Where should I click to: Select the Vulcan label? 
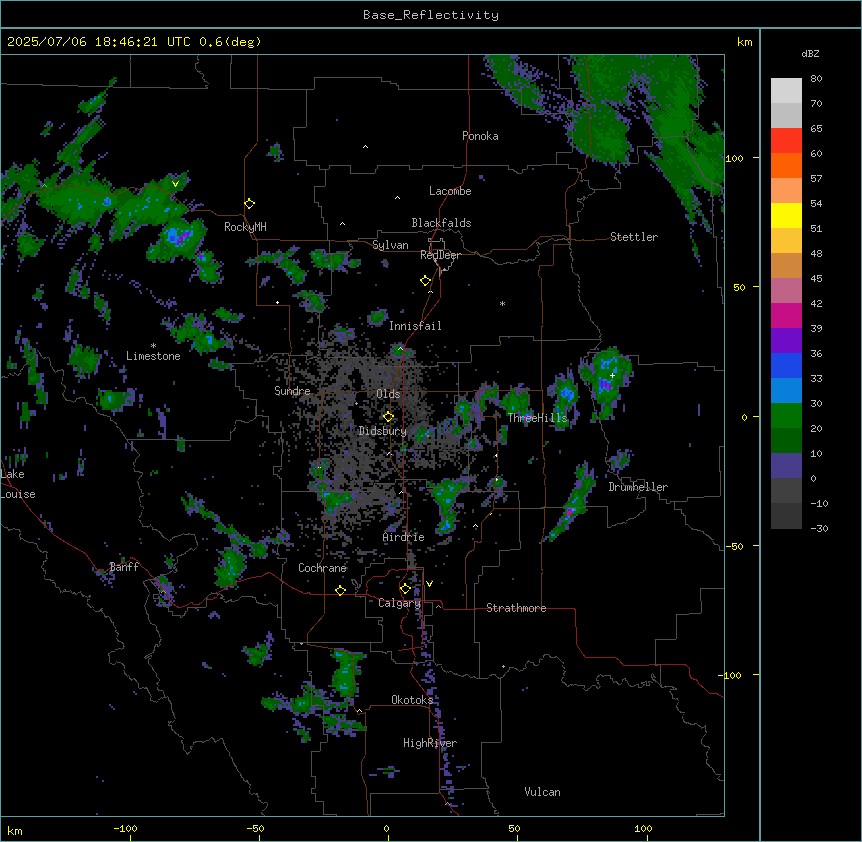tap(542, 792)
